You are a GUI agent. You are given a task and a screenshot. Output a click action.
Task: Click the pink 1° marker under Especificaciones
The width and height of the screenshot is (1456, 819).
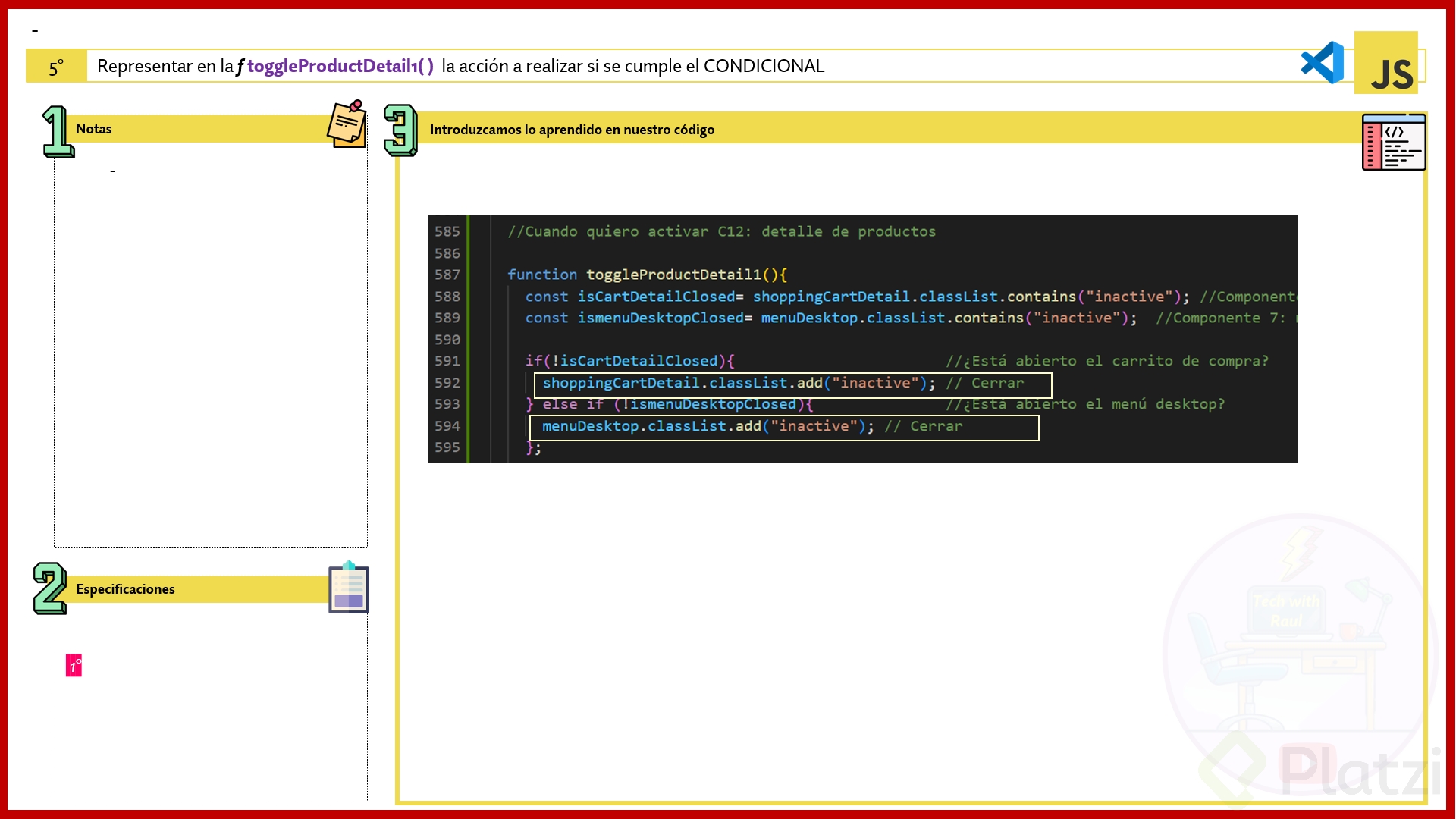tap(74, 666)
